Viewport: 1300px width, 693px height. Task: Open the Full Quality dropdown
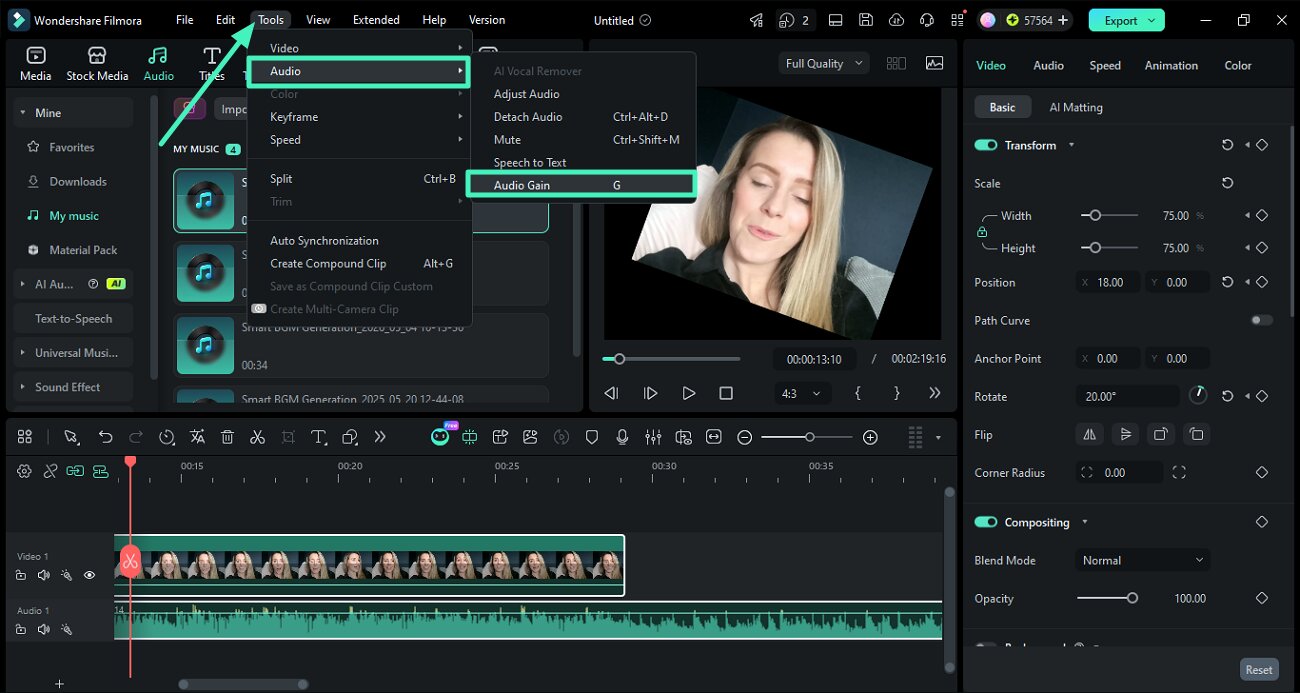(x=825, y=63)
